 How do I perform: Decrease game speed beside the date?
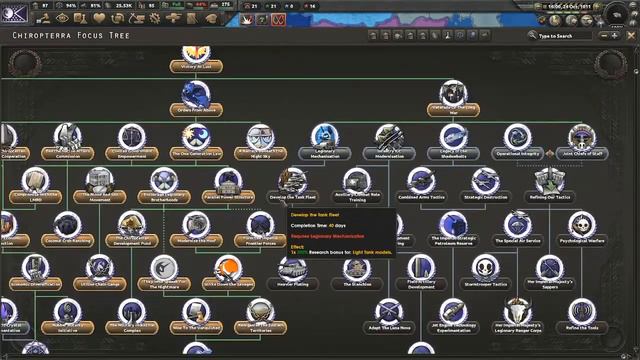[x=539, y=7]
